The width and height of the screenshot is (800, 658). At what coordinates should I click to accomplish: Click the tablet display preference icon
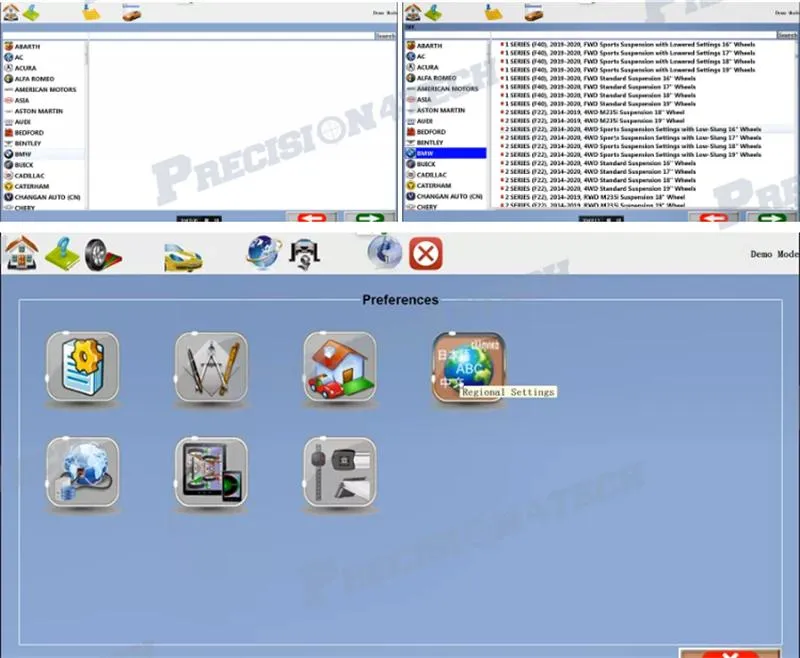click(x=210, y=471)
